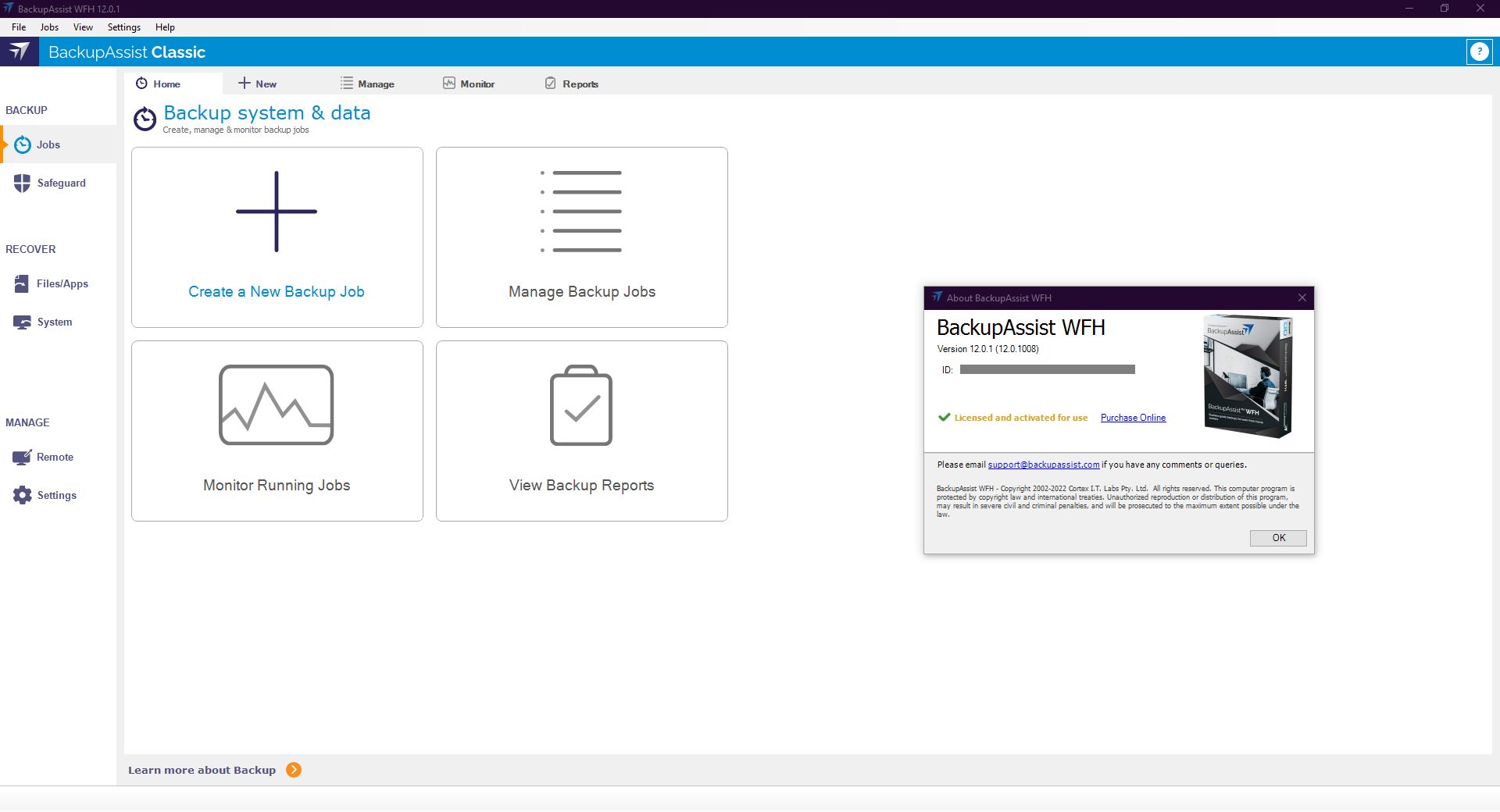
Task: Click the Home tab clock icon
Action: (x=141, y=84)
